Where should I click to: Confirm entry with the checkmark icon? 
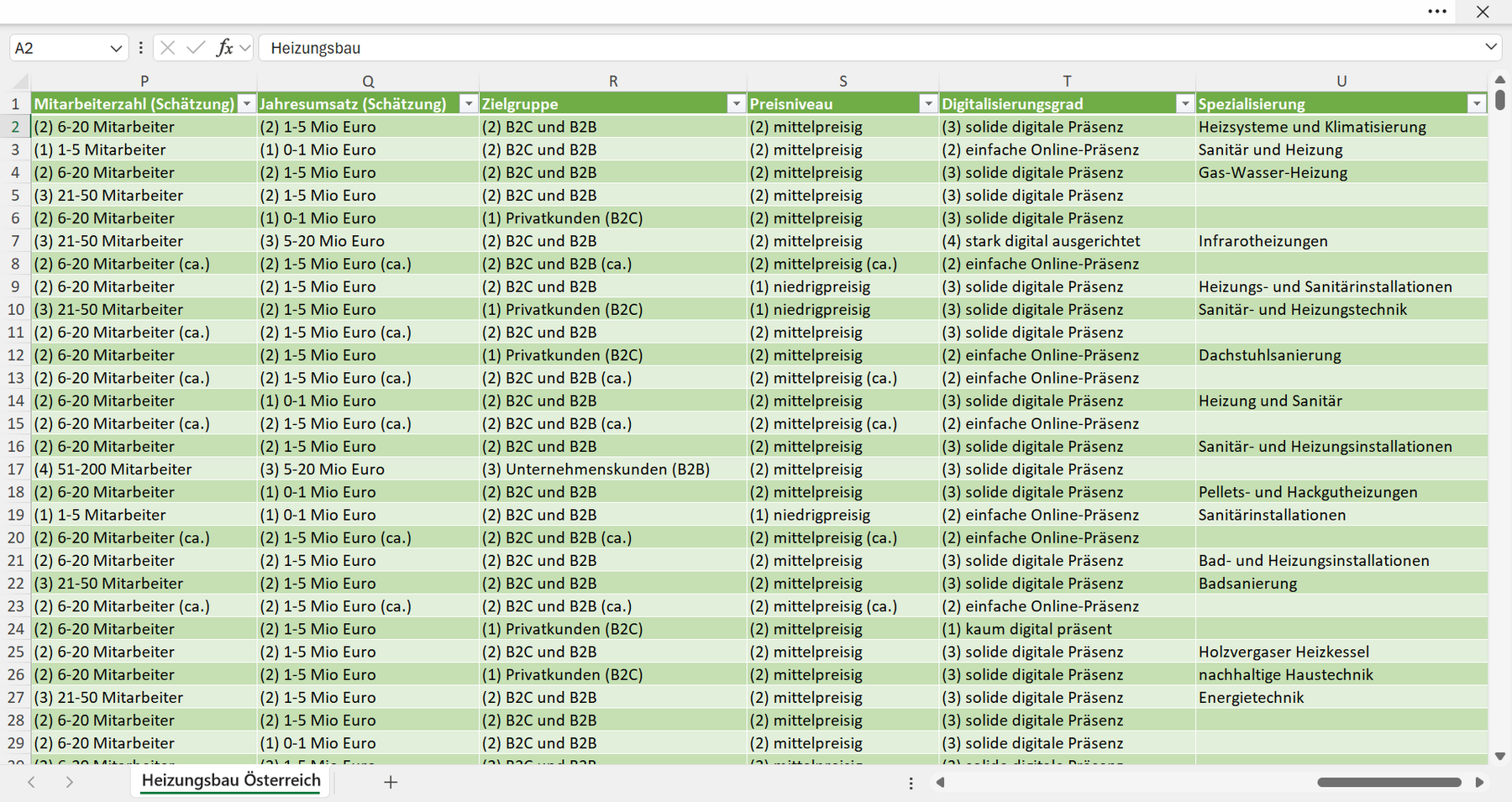(196, 48)
